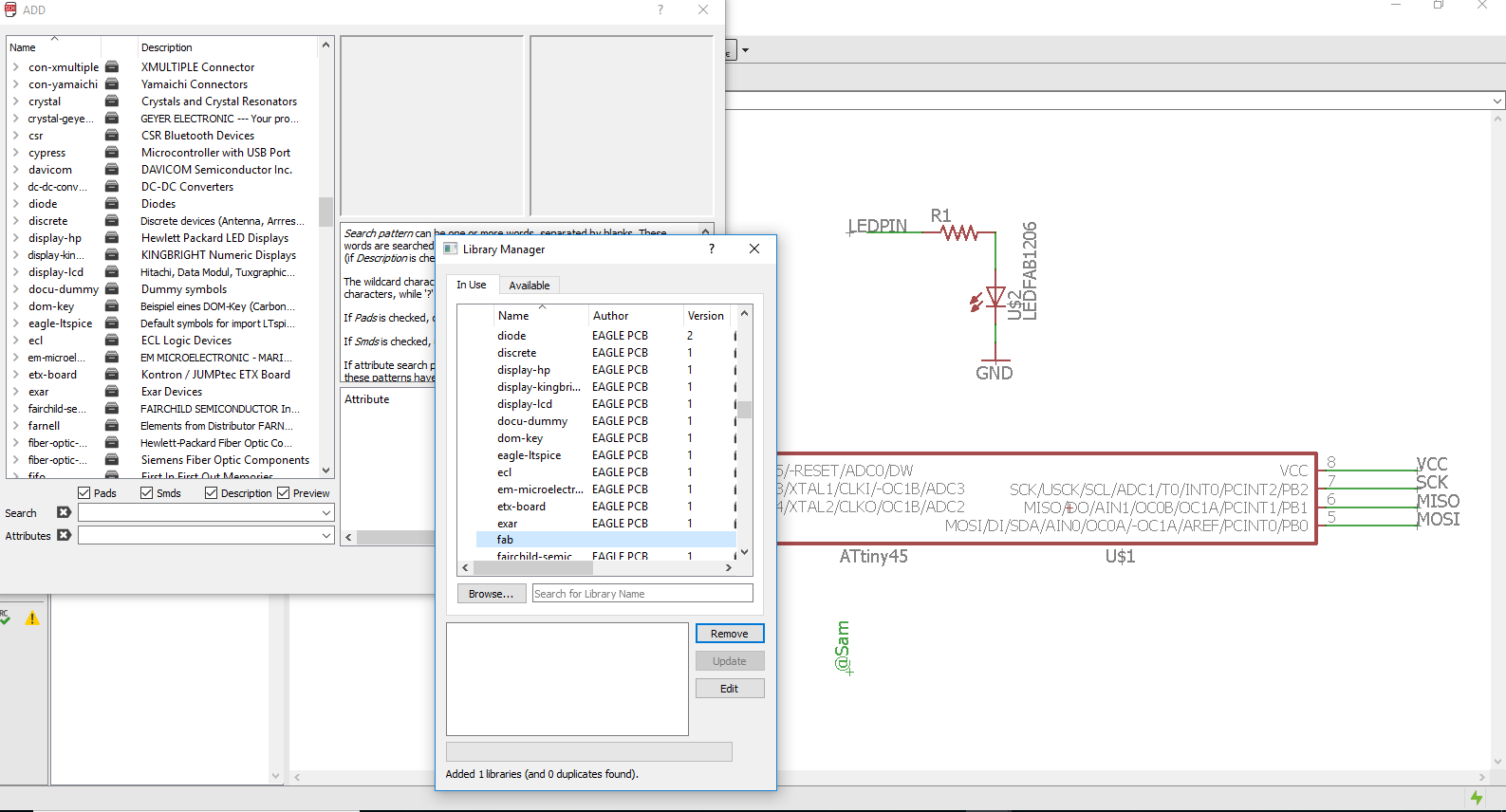Viewport: 1506px width, 812px height.
Task: Select the eagle-ltspice row in Library Manager
Action: tap(606, 455)
